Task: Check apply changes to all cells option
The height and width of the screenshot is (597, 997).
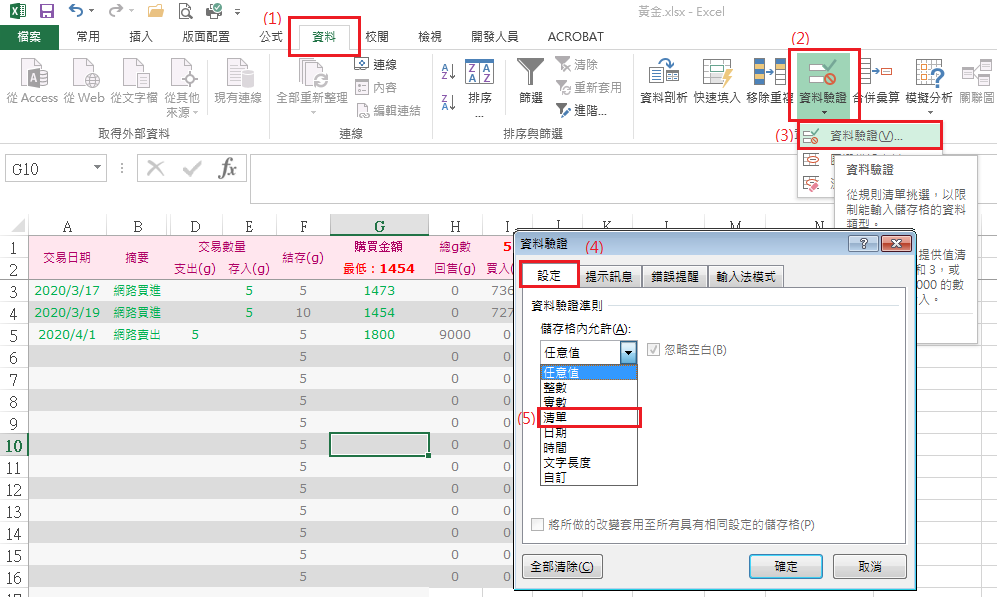Action: 537,525
